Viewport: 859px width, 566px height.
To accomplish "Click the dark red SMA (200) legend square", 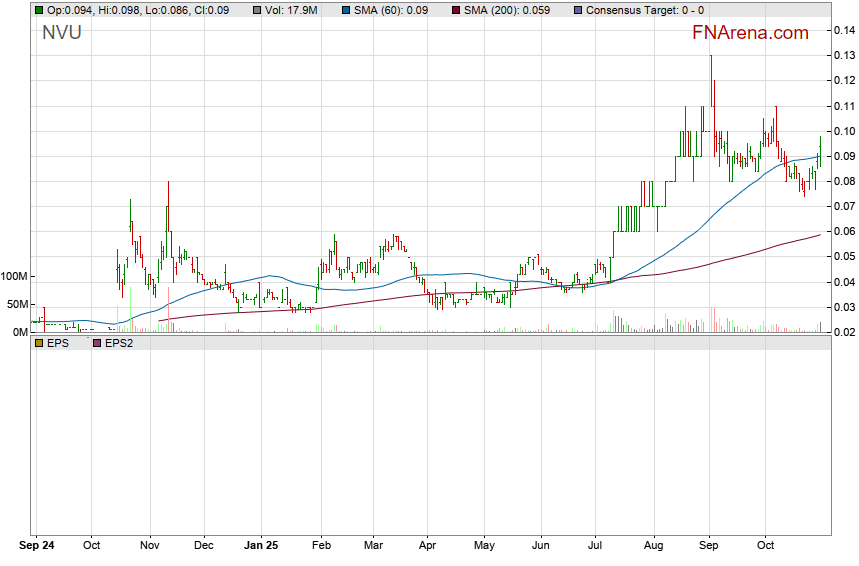I will (x=457, y=10).
